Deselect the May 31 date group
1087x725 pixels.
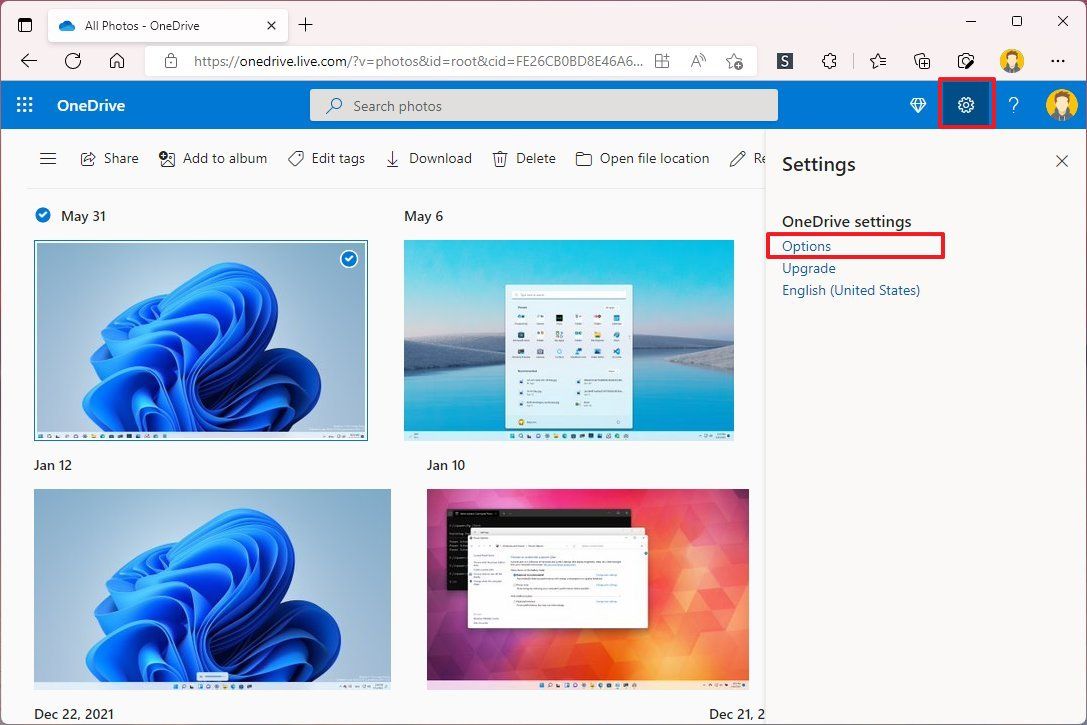tap(43, 214)
